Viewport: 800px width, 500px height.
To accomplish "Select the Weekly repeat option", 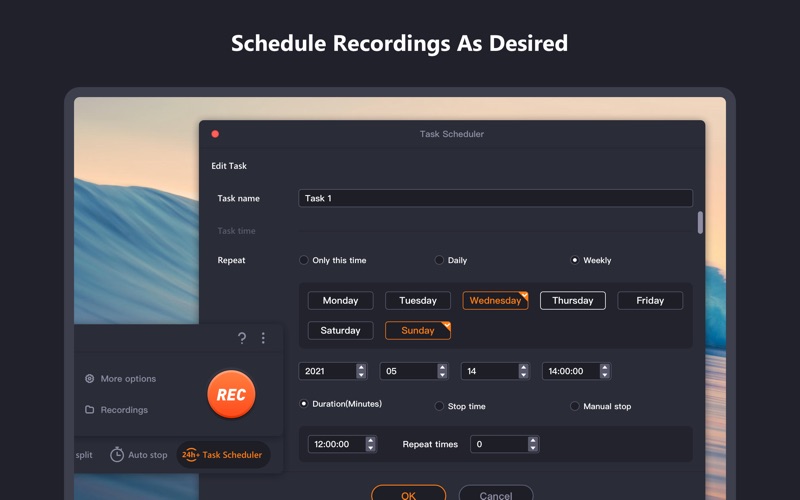I will (x=574, y=260).
